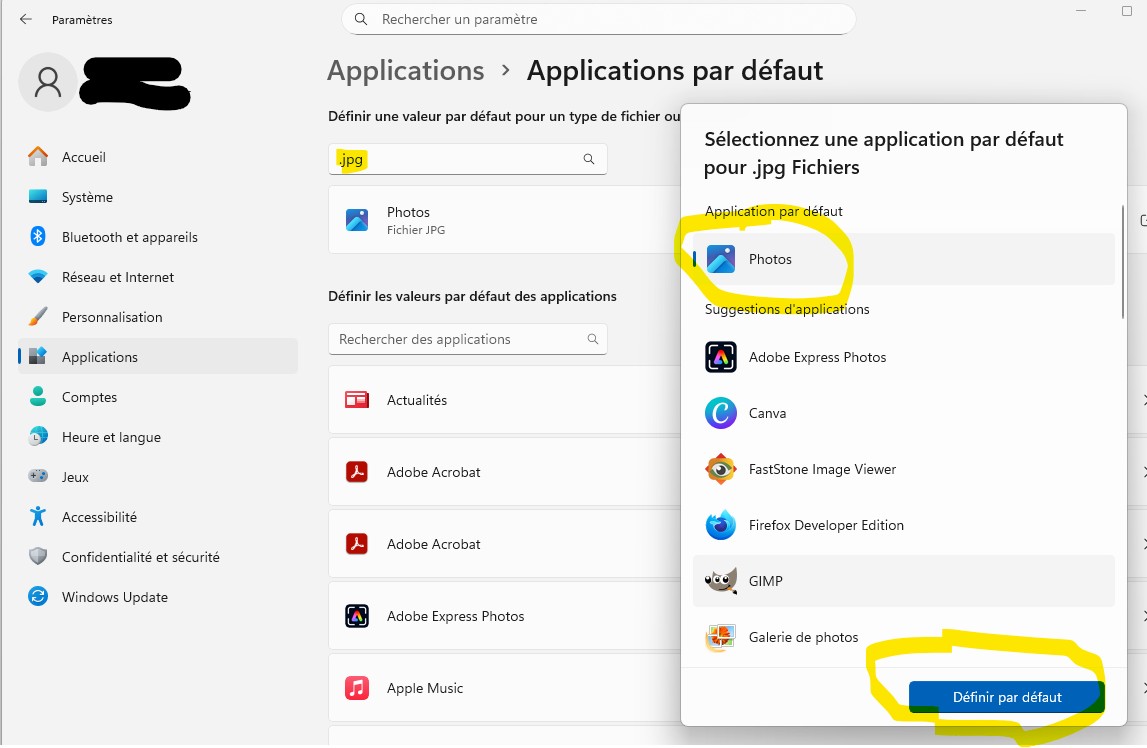Click the Applications breadcrumb link

(x=405, y=71)
